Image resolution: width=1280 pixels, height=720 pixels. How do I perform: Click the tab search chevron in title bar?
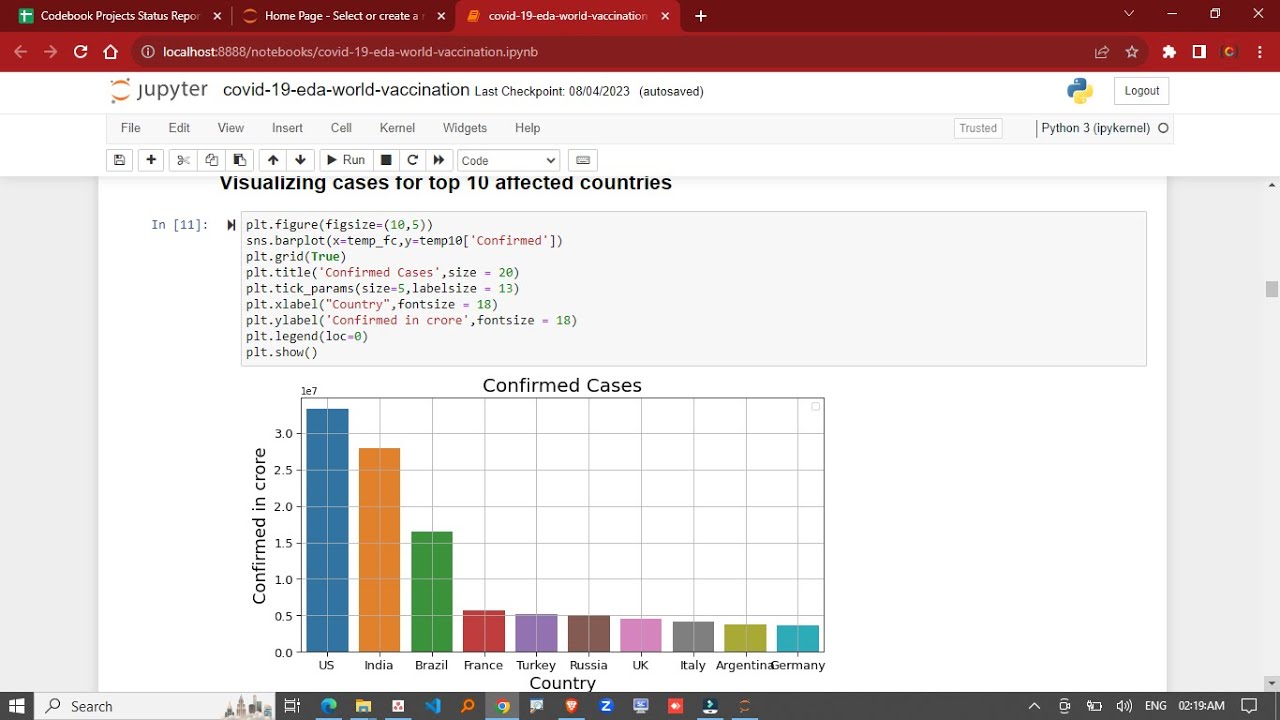[x=1129, y=14]
